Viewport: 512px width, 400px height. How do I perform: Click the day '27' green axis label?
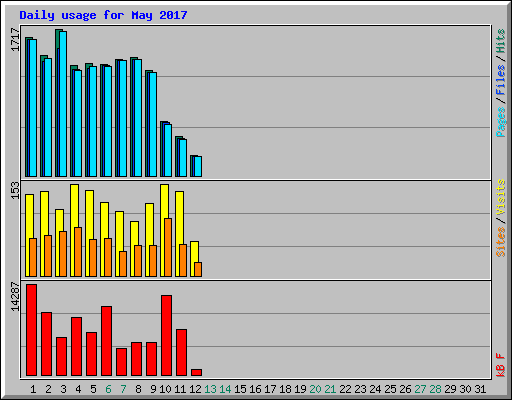point(420,389)
